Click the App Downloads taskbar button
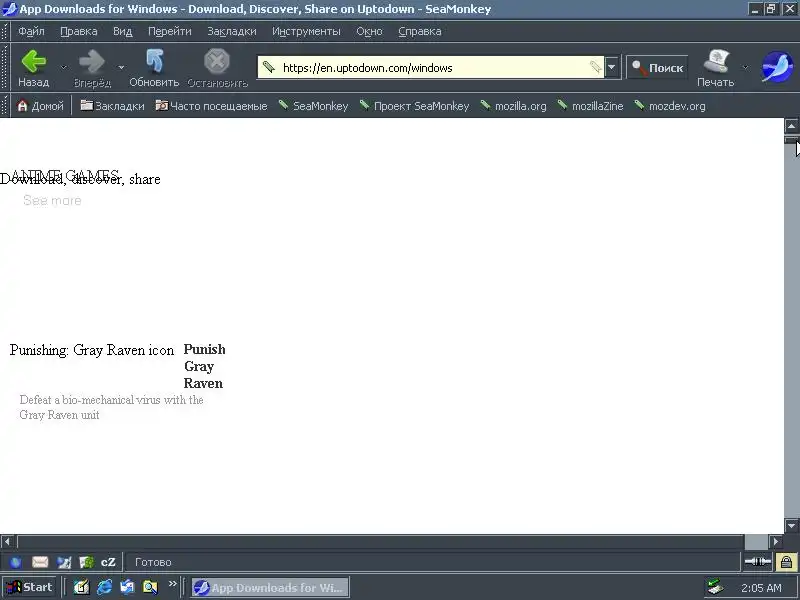Screen dimensions: 800x600 (x=270, y=587)
